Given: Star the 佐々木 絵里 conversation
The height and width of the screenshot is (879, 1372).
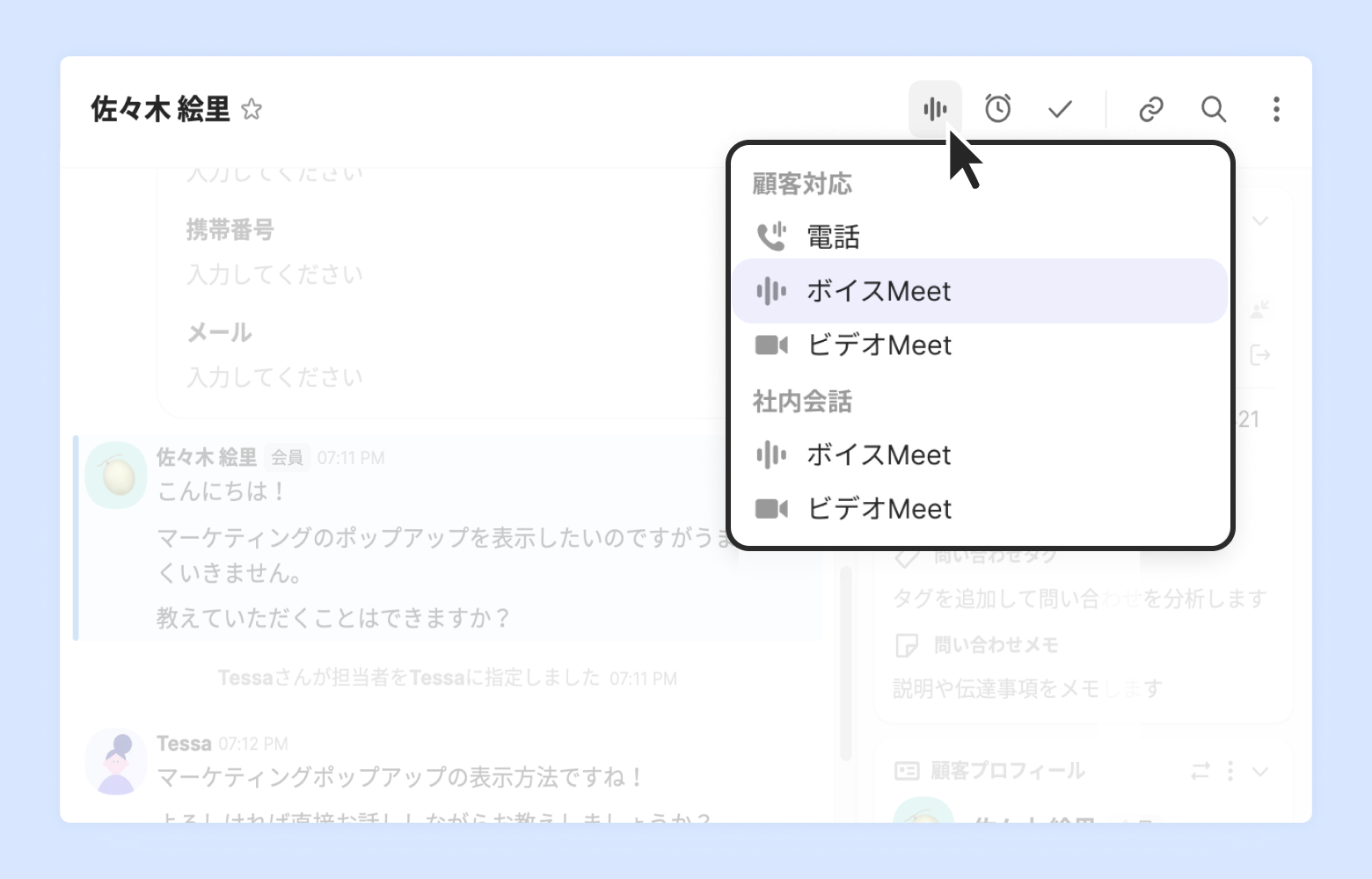Looking at the screenshot, I should pos(252,110).
